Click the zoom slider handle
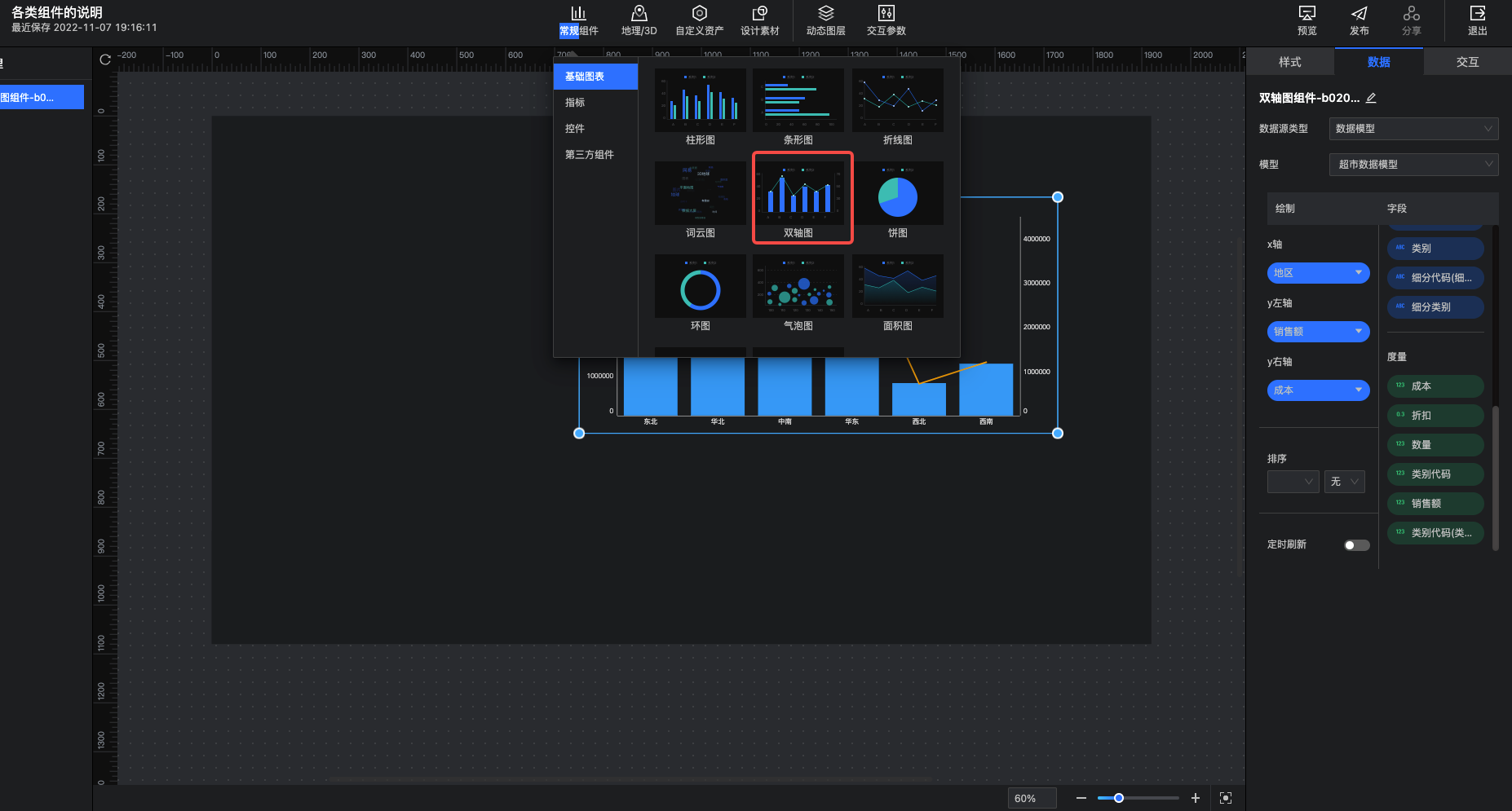 coord(1119,798)
